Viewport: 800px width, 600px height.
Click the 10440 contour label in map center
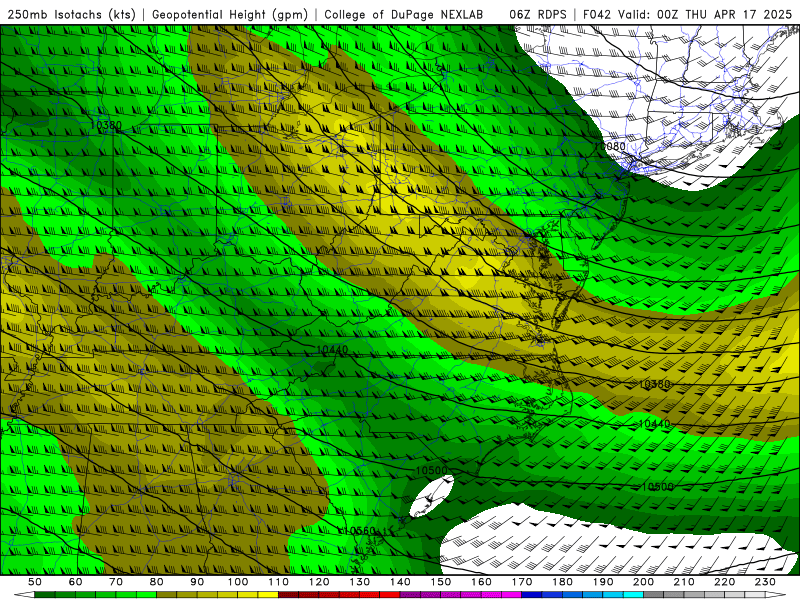332,350
